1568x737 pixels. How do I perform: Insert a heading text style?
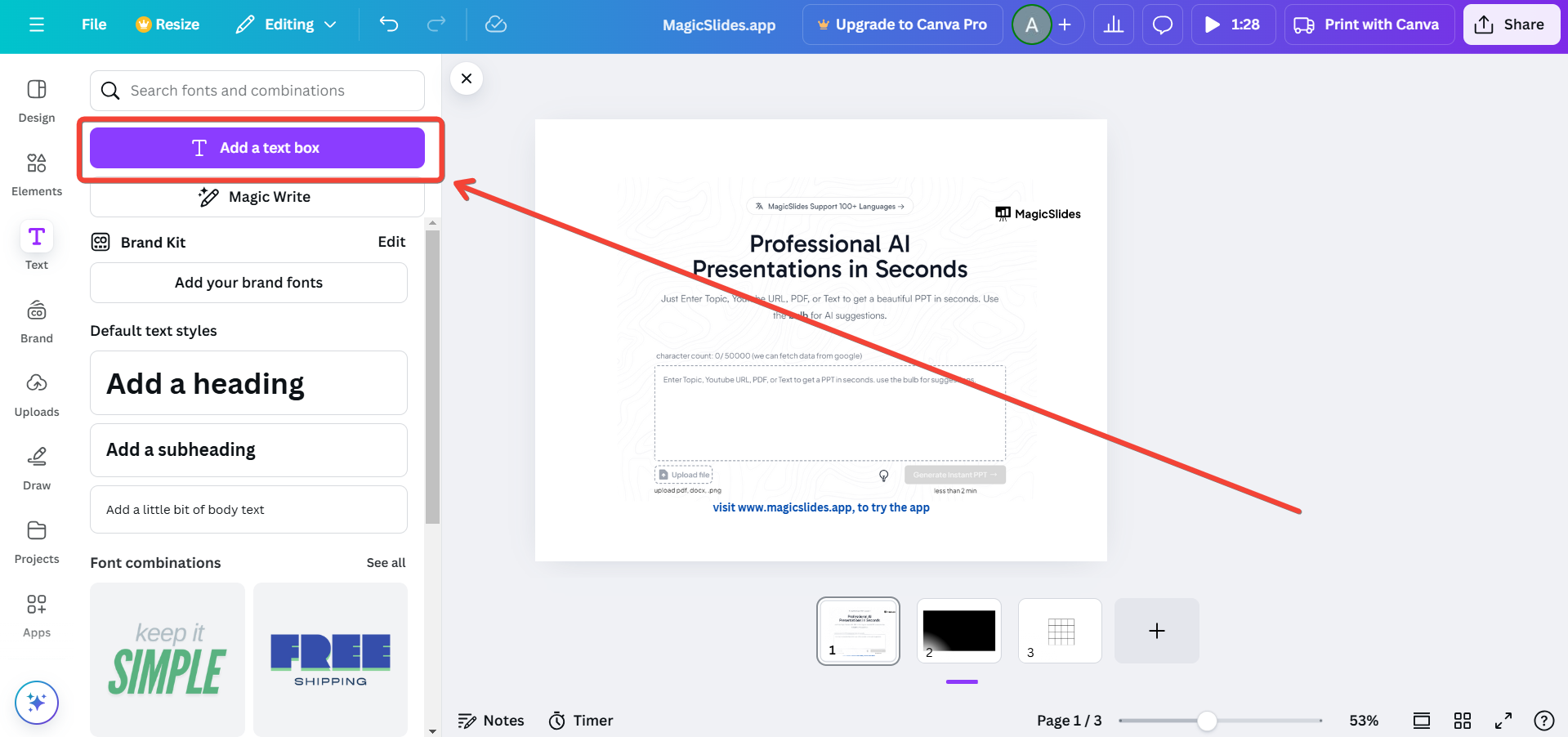point(248,383)
